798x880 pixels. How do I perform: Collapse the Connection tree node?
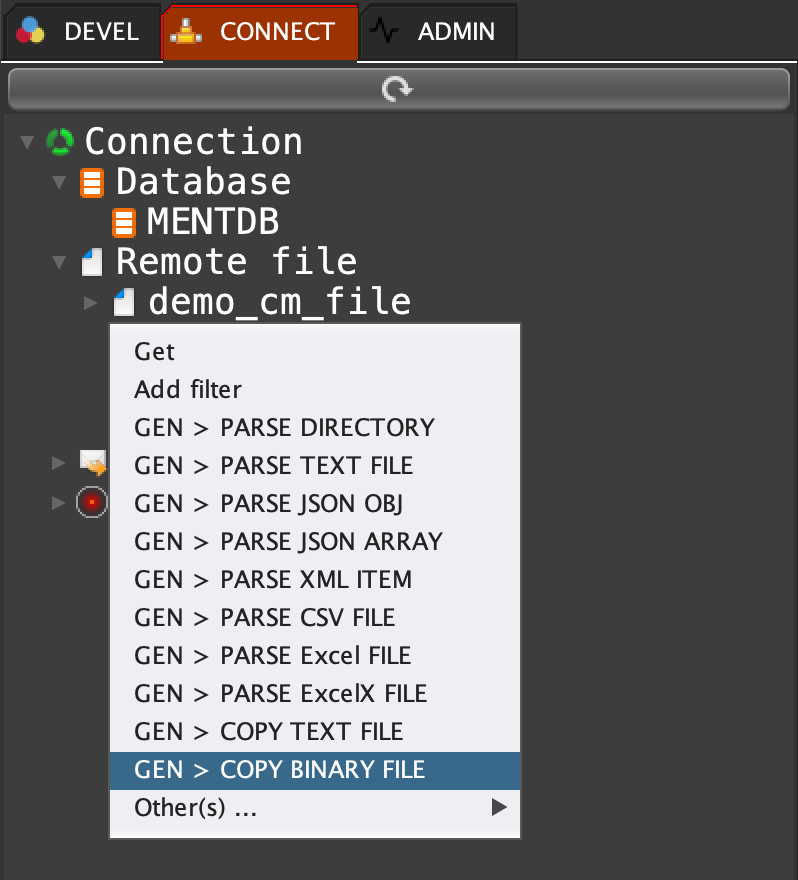[x=27, y=143]
